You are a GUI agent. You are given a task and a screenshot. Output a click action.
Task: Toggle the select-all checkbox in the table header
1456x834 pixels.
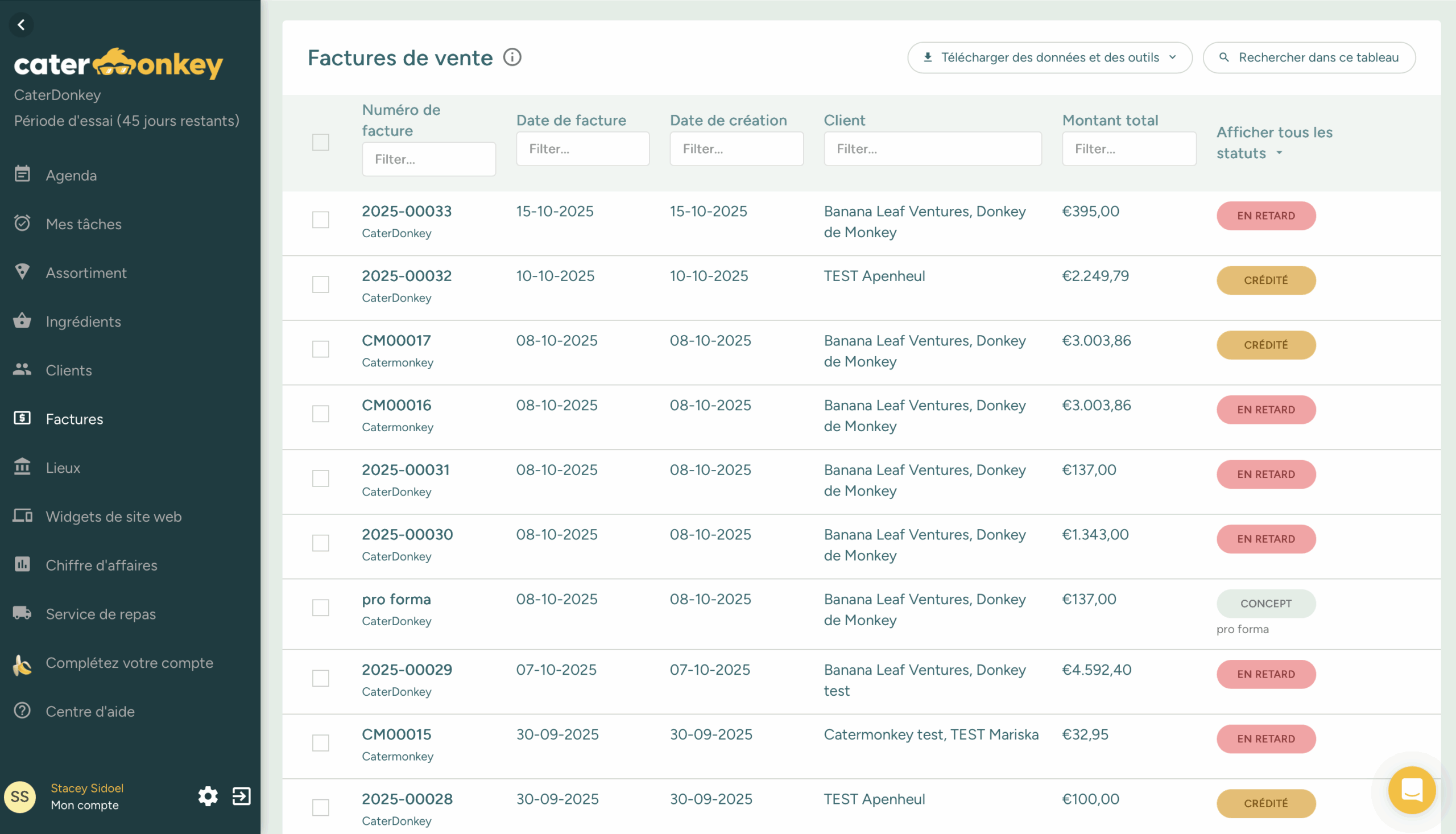point(321,142)
